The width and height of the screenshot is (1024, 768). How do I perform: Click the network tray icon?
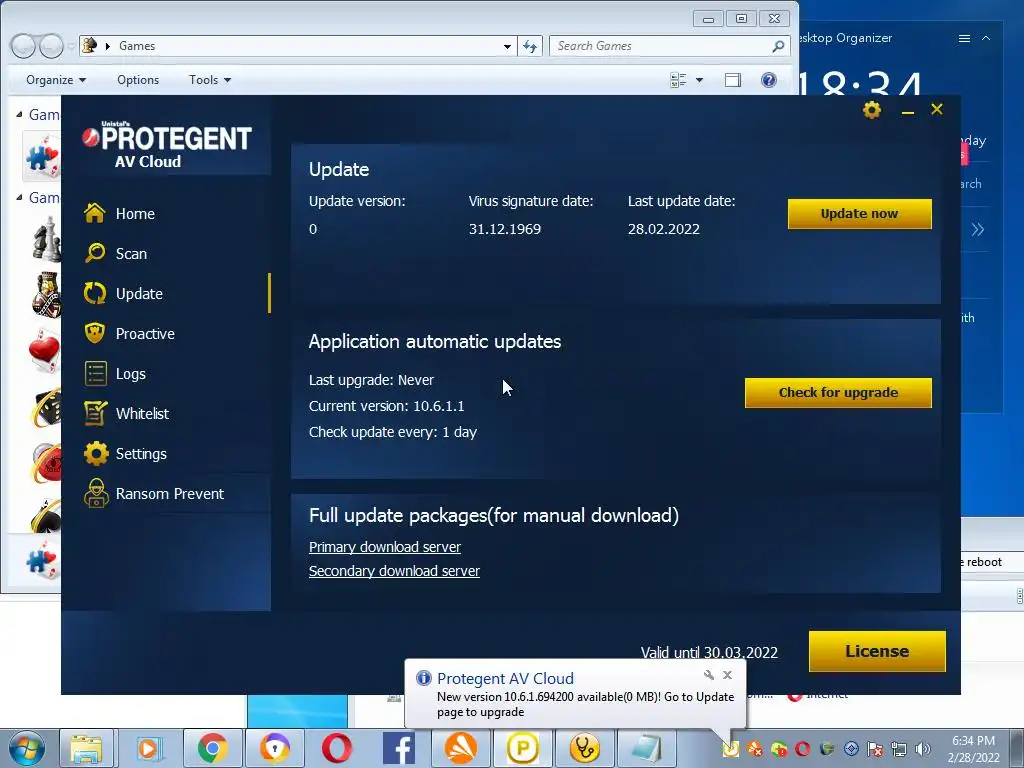pyautogui.click(x=899, y=749)
